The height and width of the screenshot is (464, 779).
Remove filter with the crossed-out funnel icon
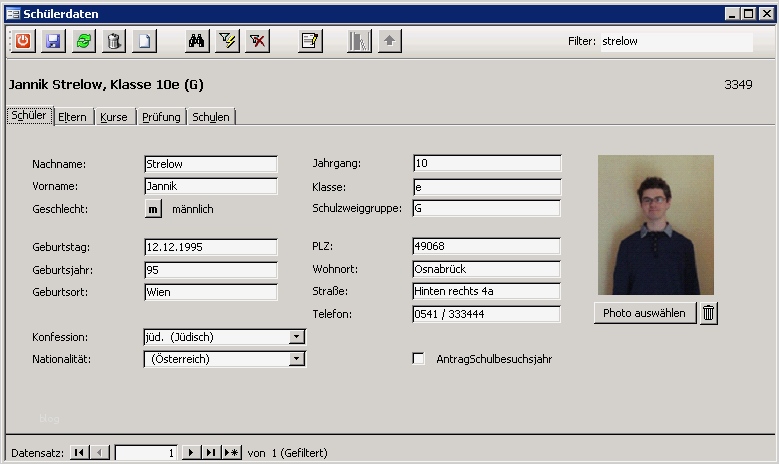click(x=257, y=41)
